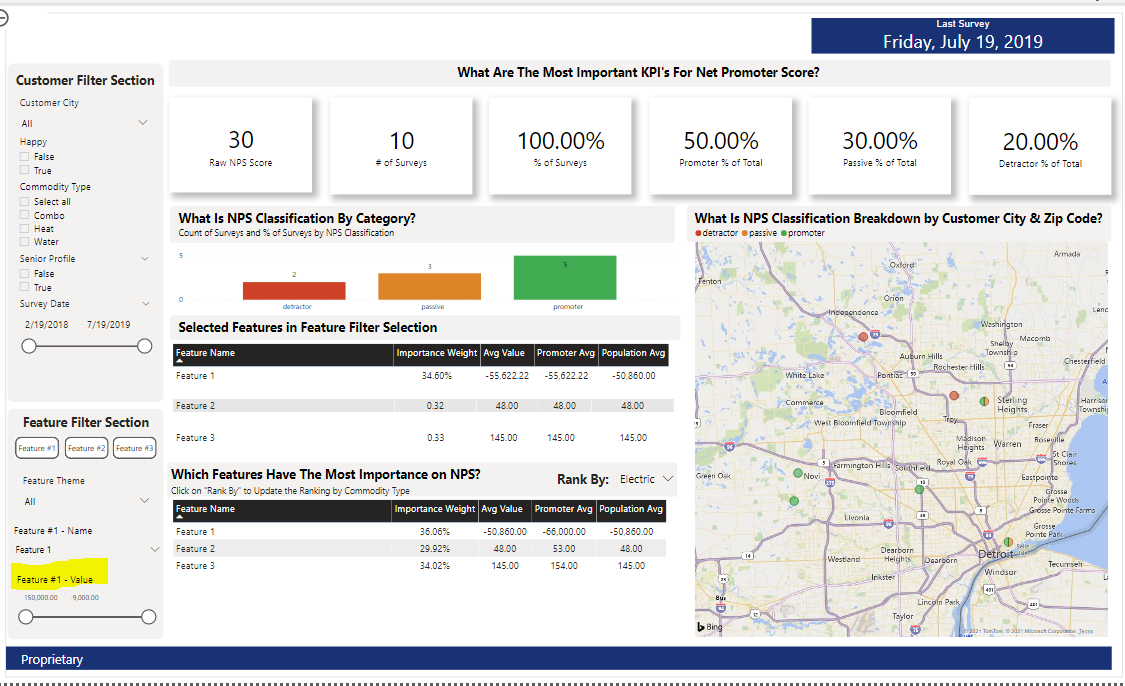Open the Customer City dropdown

85,123
